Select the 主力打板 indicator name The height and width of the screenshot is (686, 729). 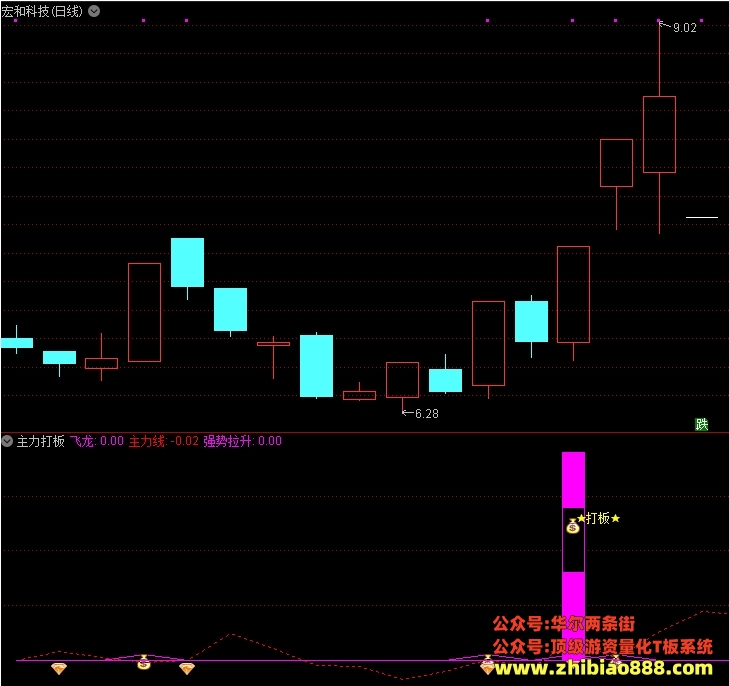[x=40, y=441]
